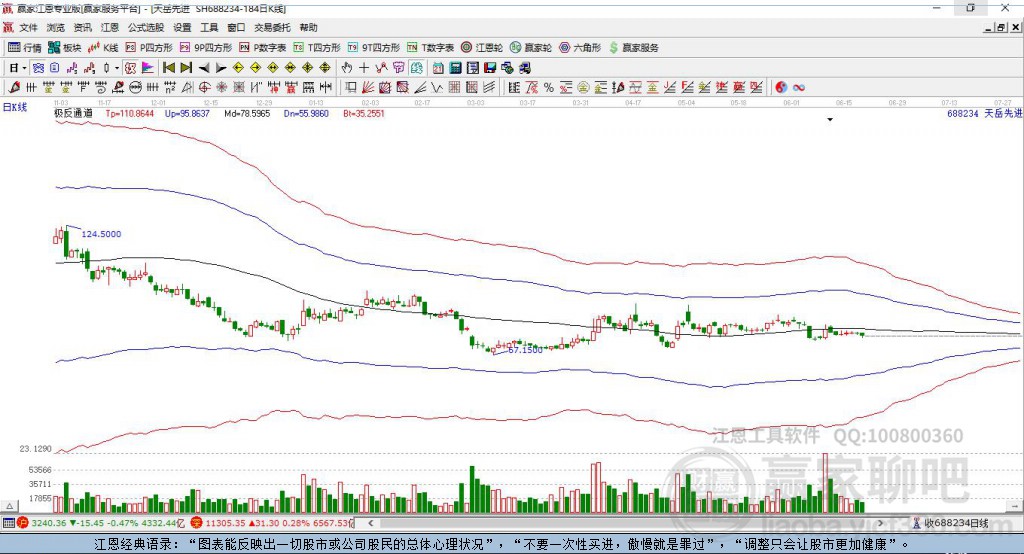Select the spiral drawing tool

pyautogui.click(x=101, y=88)
